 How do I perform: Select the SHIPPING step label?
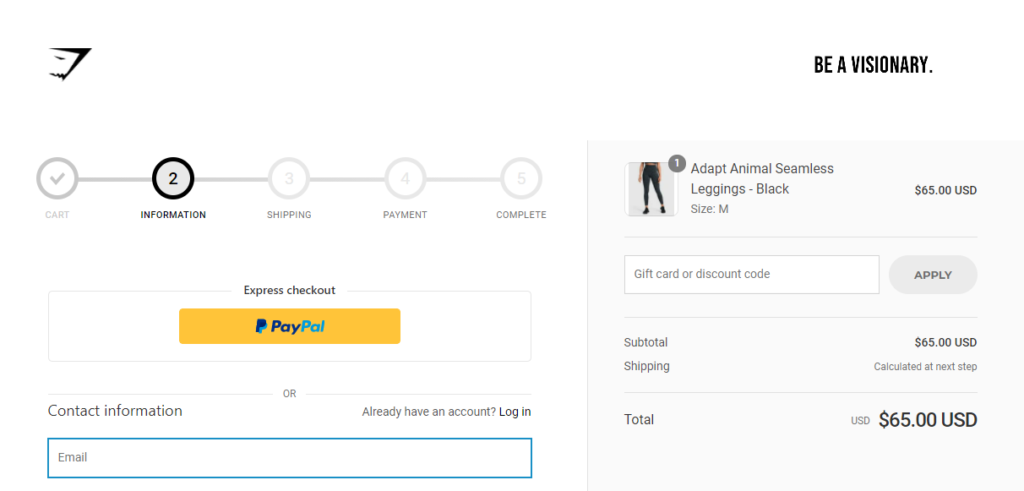[289, 215]
